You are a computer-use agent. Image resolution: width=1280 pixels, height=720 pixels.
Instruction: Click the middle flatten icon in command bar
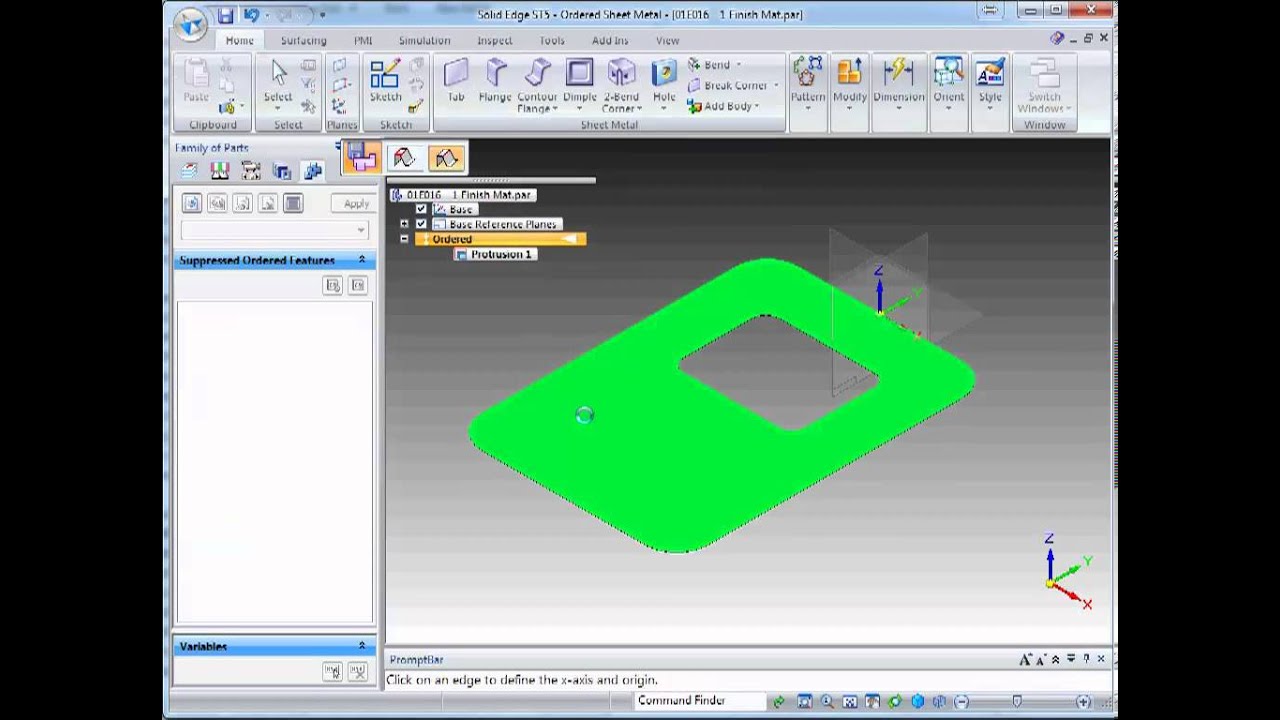tap(404, 158)
